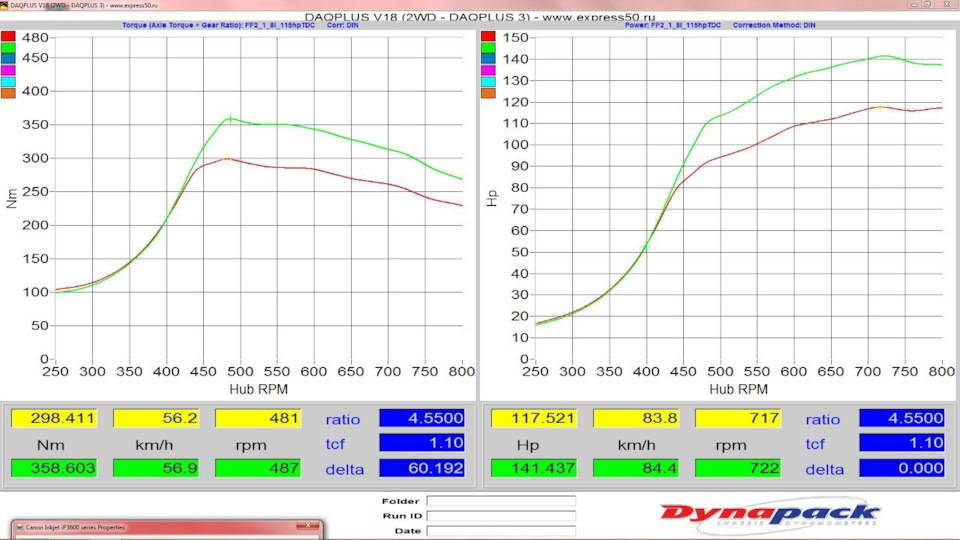The image size is (960, 540).
Task: Pick the cyan run swatch on power chart
Action: click(488, 81)
